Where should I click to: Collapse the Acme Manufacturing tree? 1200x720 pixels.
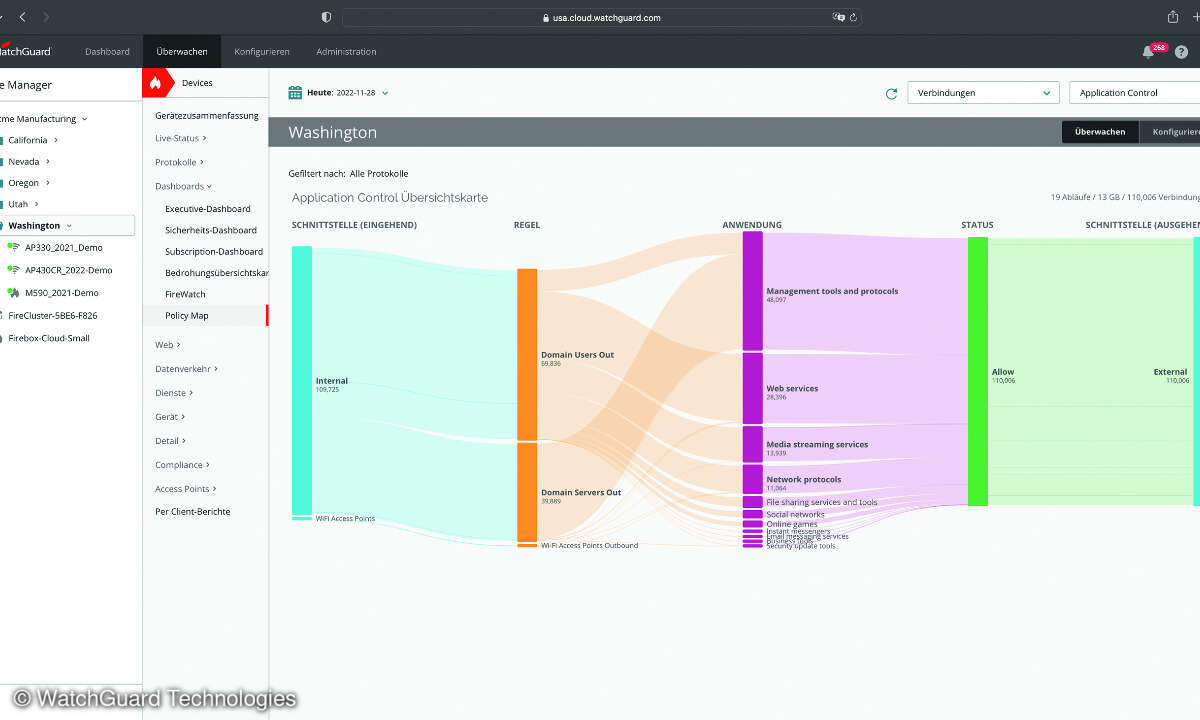(x=84, y=119)
